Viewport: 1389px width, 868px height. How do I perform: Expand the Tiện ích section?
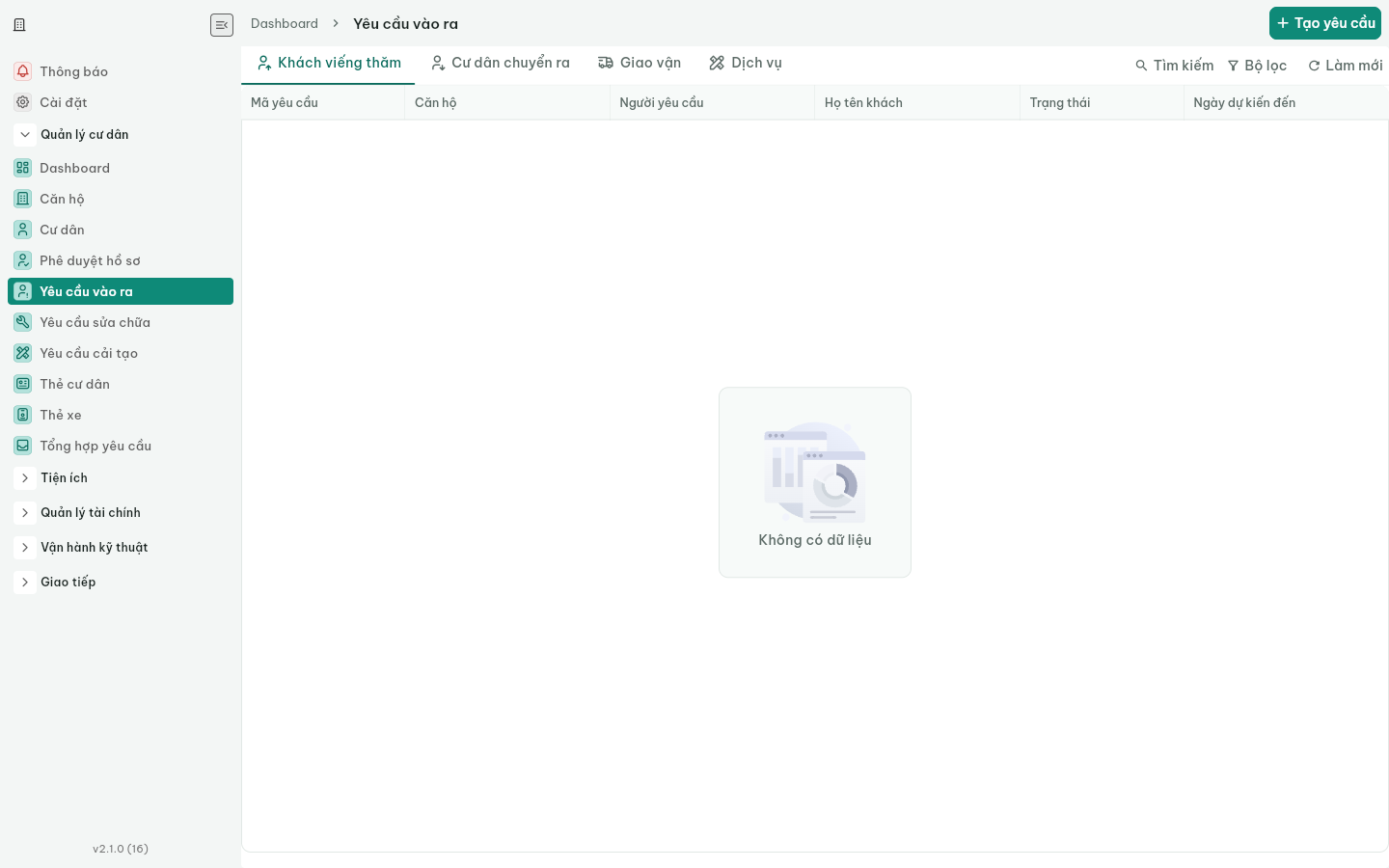[x=25, y=478]
